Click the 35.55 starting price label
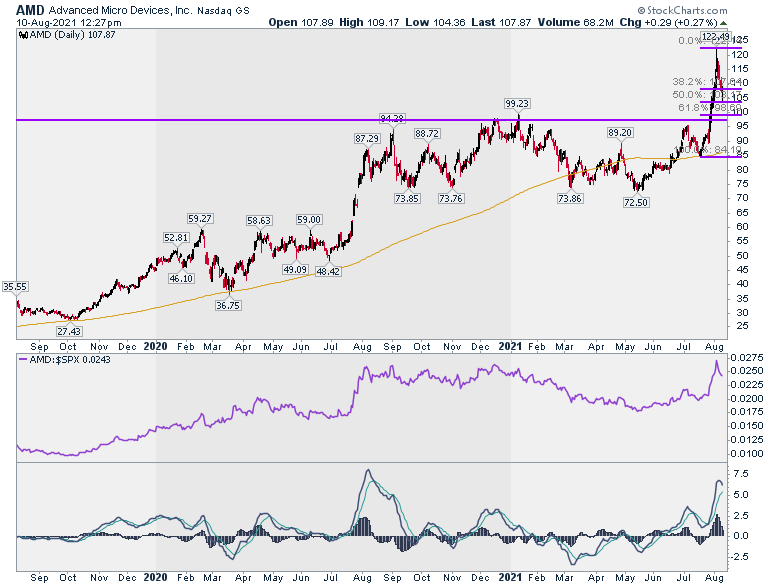The width and height of the screenshot is (780, 586). pyautogui.click(x=15, y=287)
